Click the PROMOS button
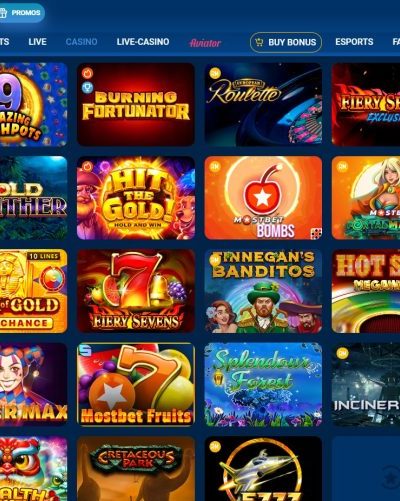The image size is (400, 501). [21, 13]
